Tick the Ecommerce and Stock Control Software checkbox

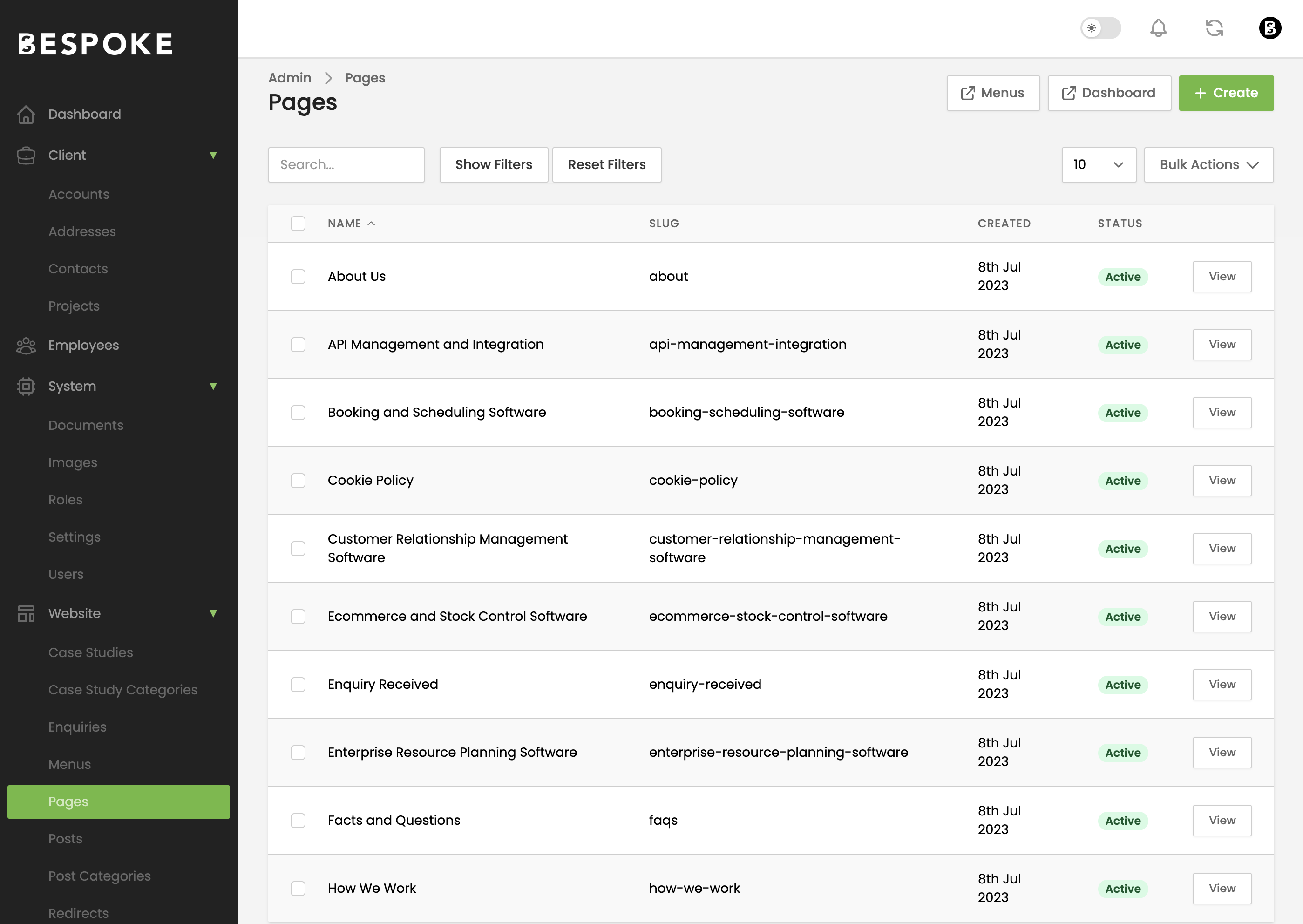point(298,617)
